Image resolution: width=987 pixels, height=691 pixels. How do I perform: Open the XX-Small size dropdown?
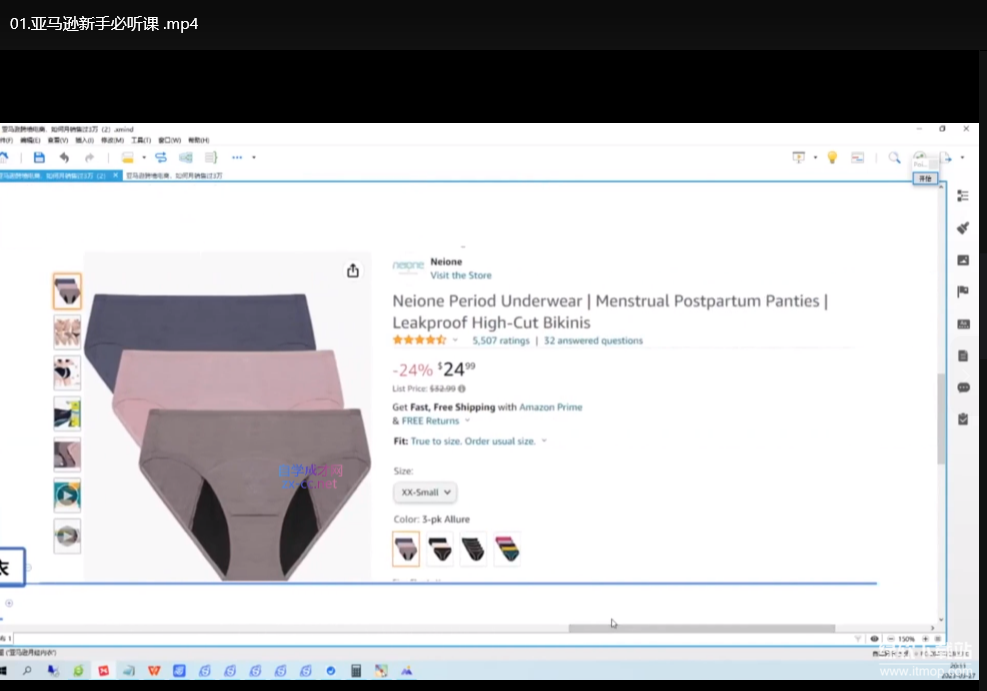click(x=426, y=492)
